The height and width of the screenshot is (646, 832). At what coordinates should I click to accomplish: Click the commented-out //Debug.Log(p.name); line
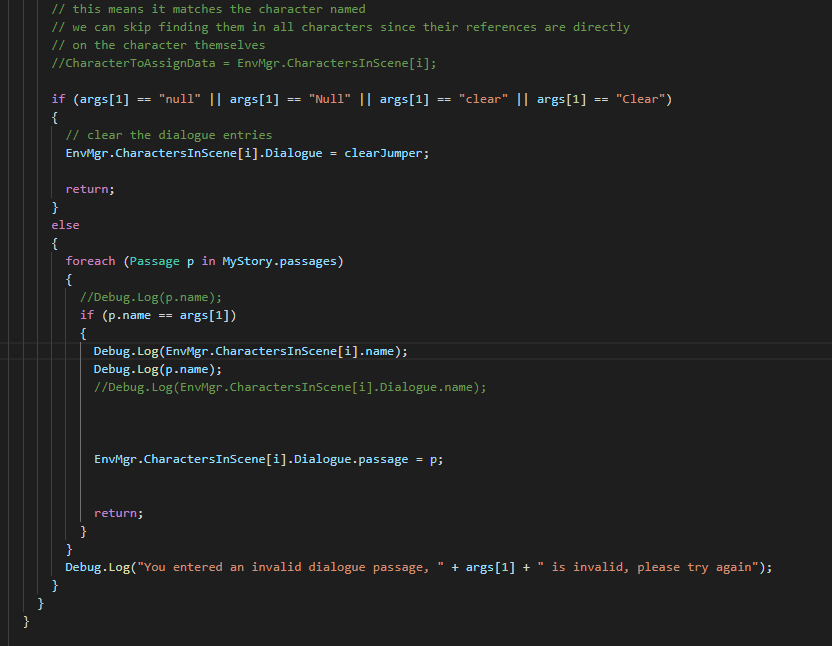click(151, 297)
